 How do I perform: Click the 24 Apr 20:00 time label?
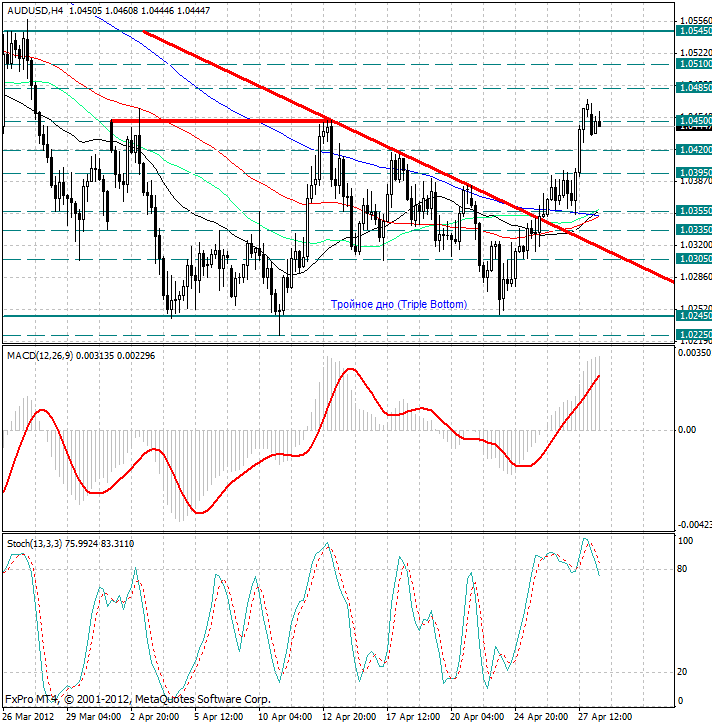coord(541,717)
